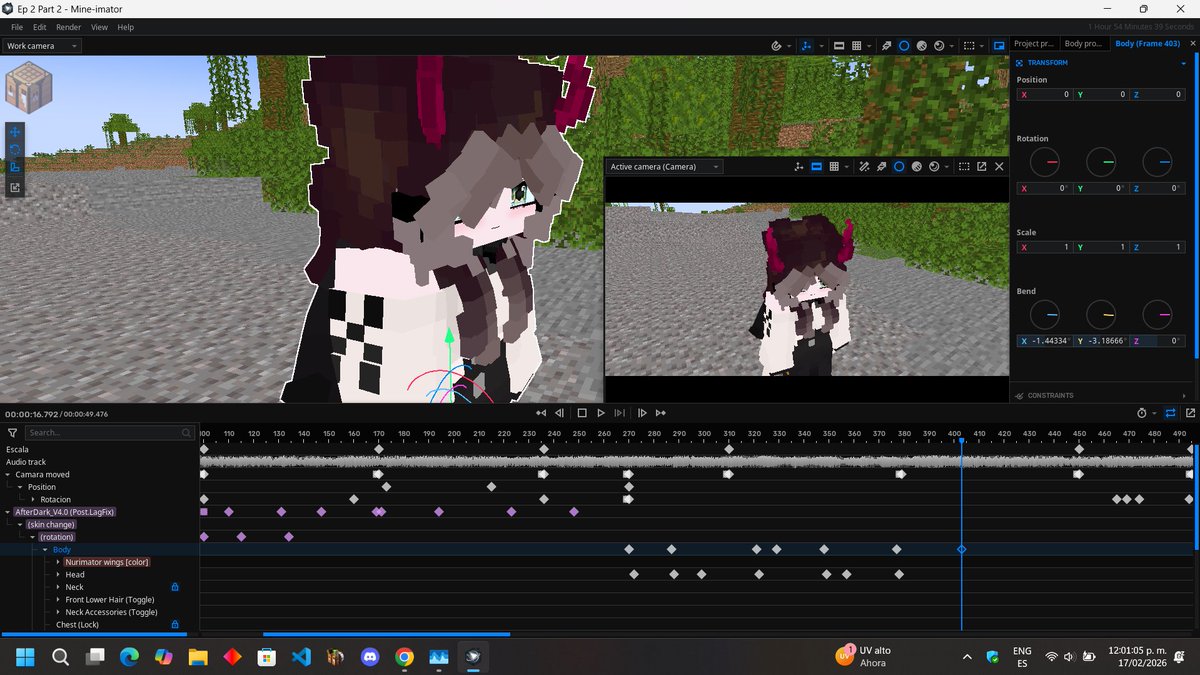Click the dashed selection box icon in main toolbar
1200x675 pixels.
point(968,46)
